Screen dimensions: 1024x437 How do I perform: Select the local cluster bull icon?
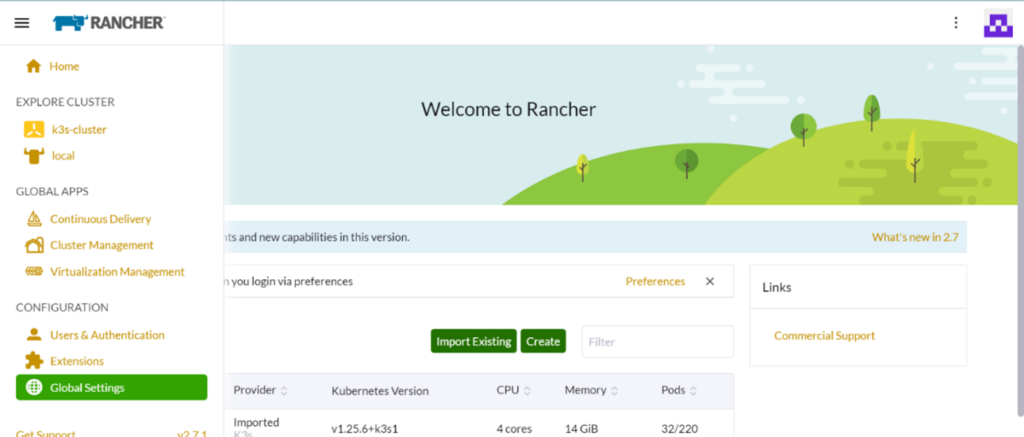click(33, 155)
